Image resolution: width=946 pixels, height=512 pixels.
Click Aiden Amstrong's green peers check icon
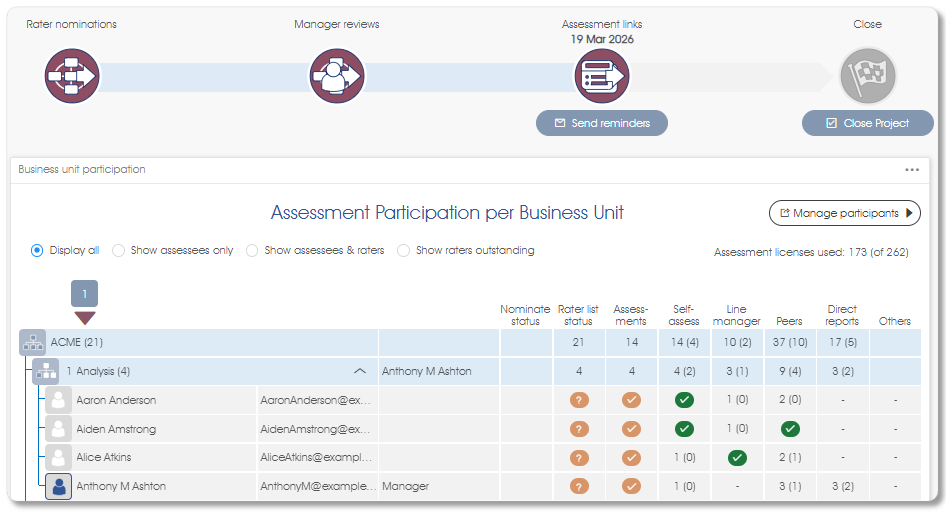tap(790, 429)
